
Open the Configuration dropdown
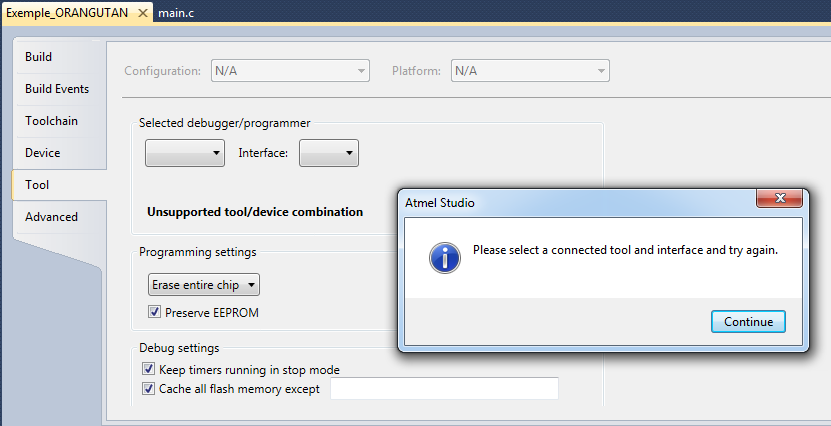pos(289,71)
